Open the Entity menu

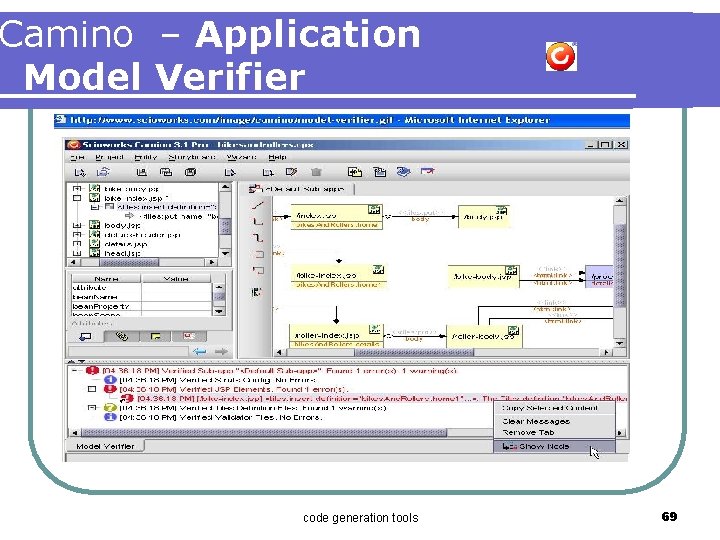click(146, 157)
